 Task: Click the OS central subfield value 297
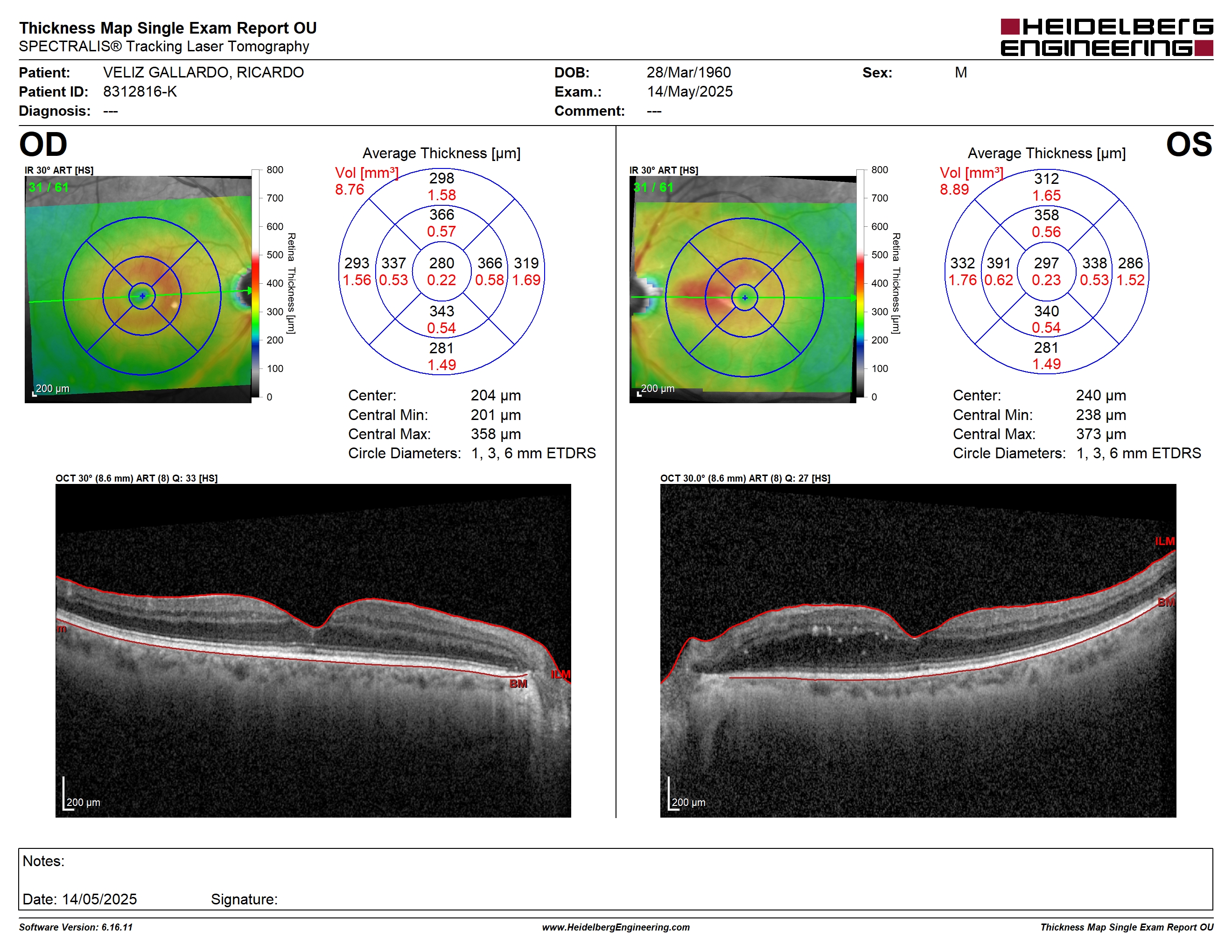coord(1046,263)
